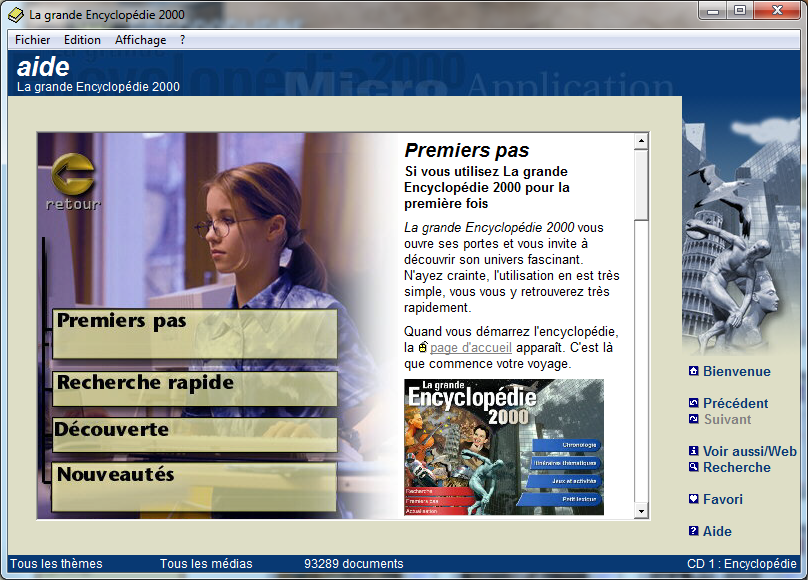This screenshot has width=808, height=580.
Task: Click the scroll down arrow of help text
Action: pyautogui.click(x=641, y=511)
